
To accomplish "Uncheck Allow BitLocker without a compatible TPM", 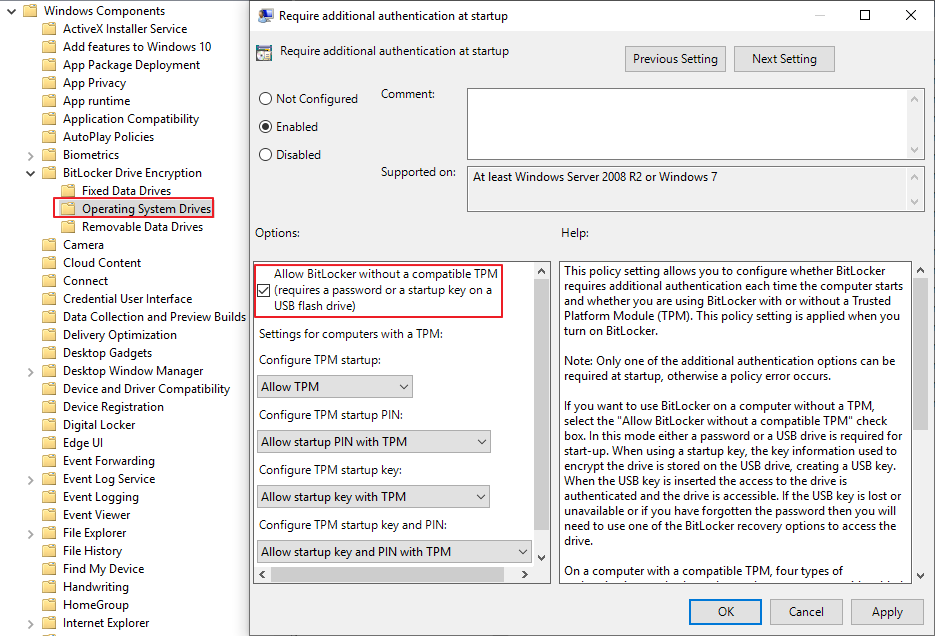I will (x=264, y=290).
